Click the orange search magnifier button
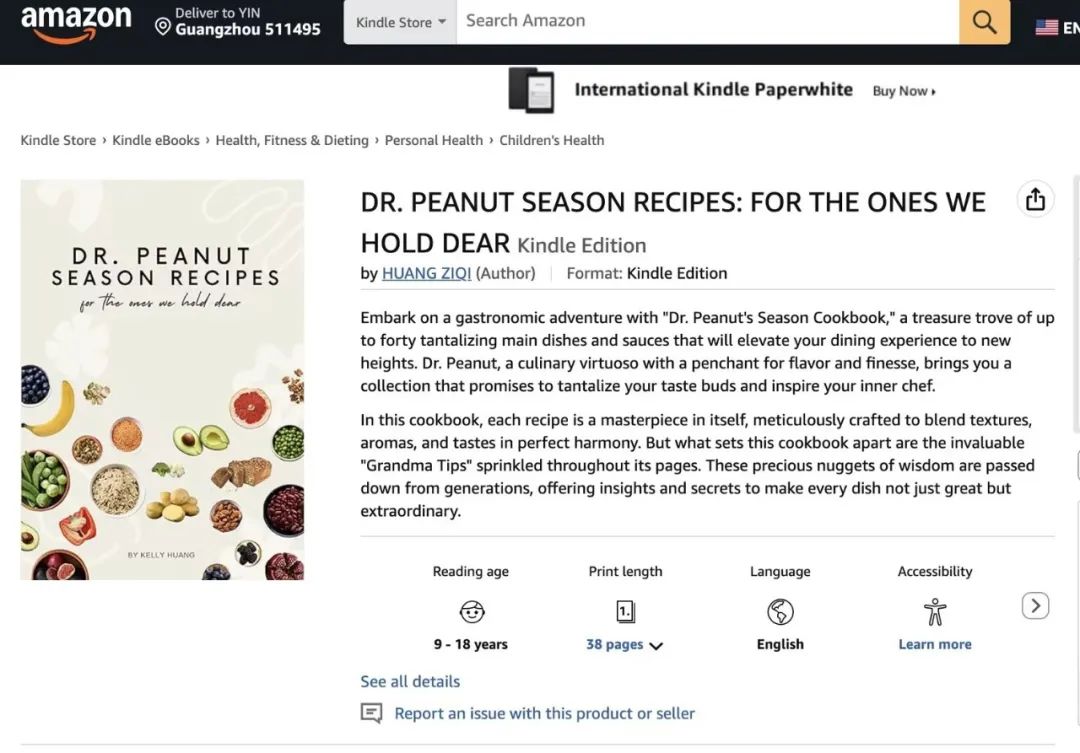This screenshot has height=753, width=1080. pos(984,22)
